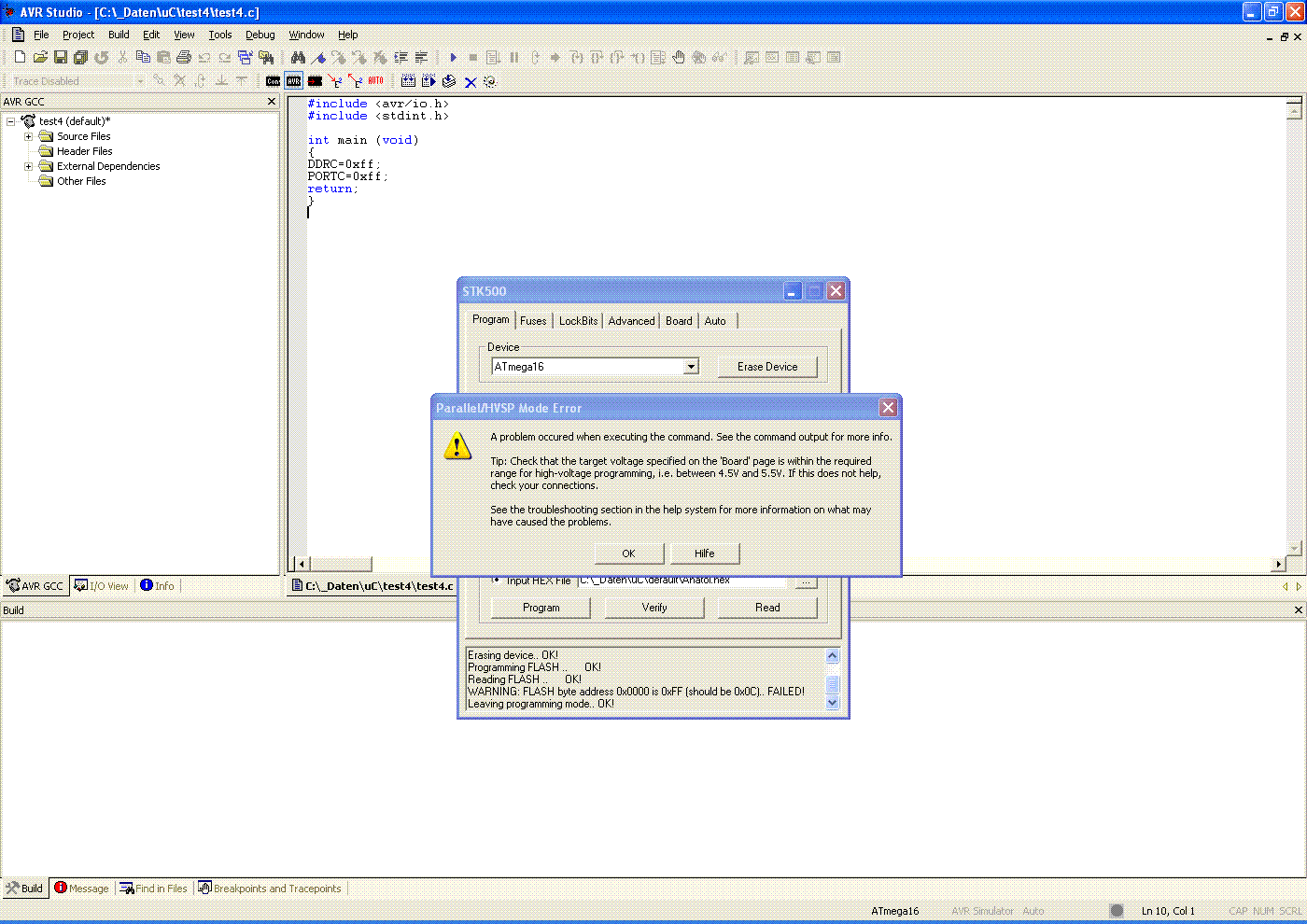Expand the External Dependencies folder
The height and width of the screenshot is (924, 1307).
[28, 166]
